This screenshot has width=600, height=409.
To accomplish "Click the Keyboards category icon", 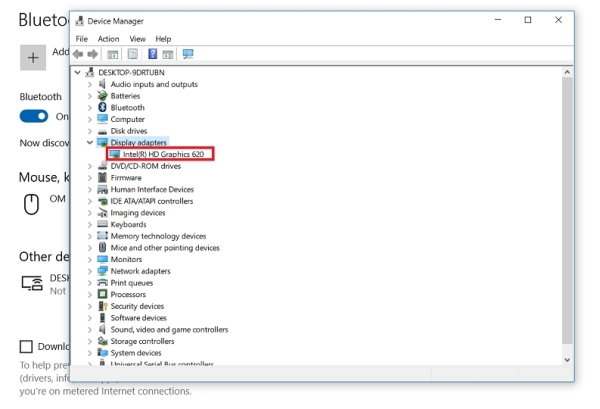I will click(x=102, y=224).
